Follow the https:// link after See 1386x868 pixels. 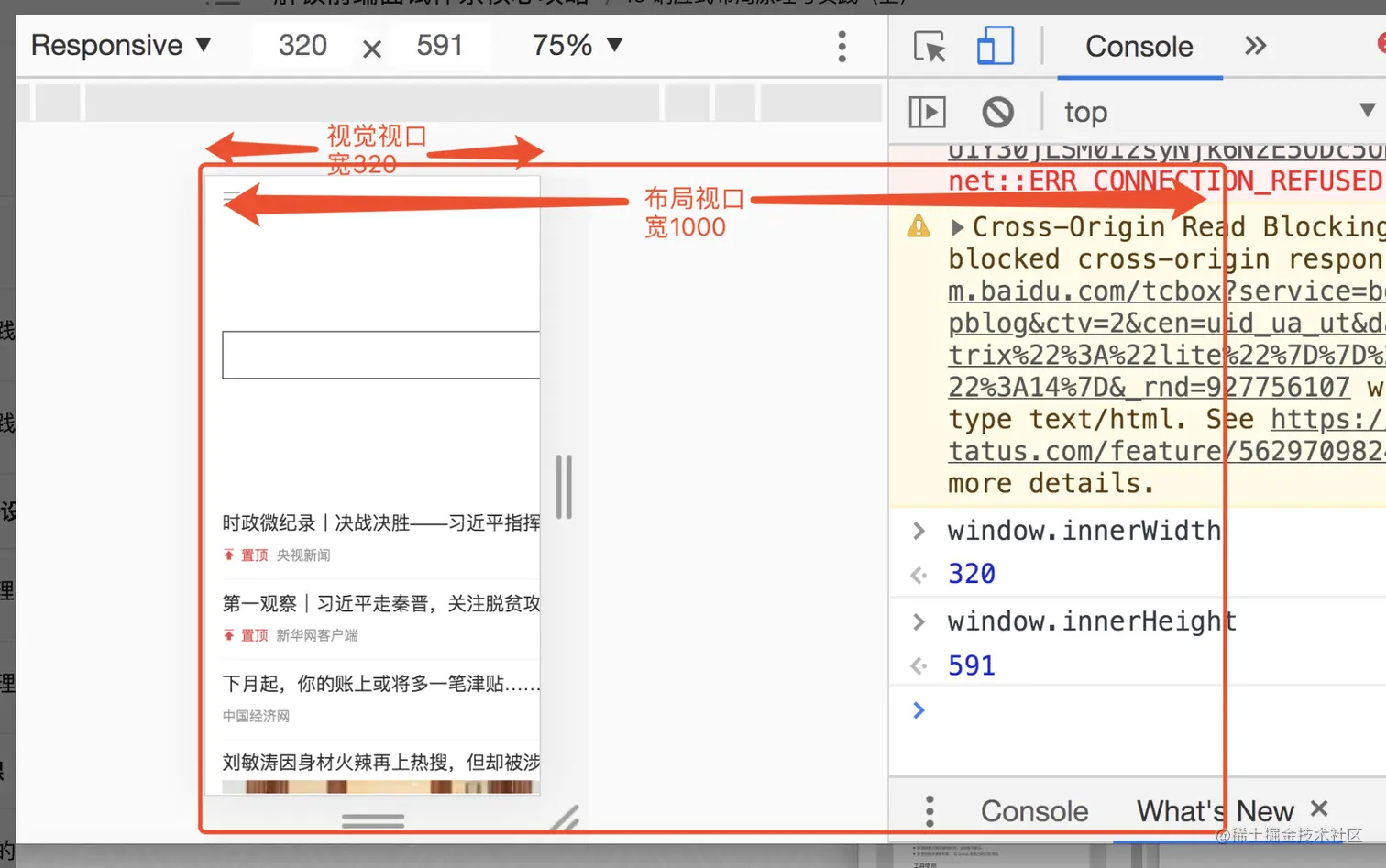(x=1327, y=420)
